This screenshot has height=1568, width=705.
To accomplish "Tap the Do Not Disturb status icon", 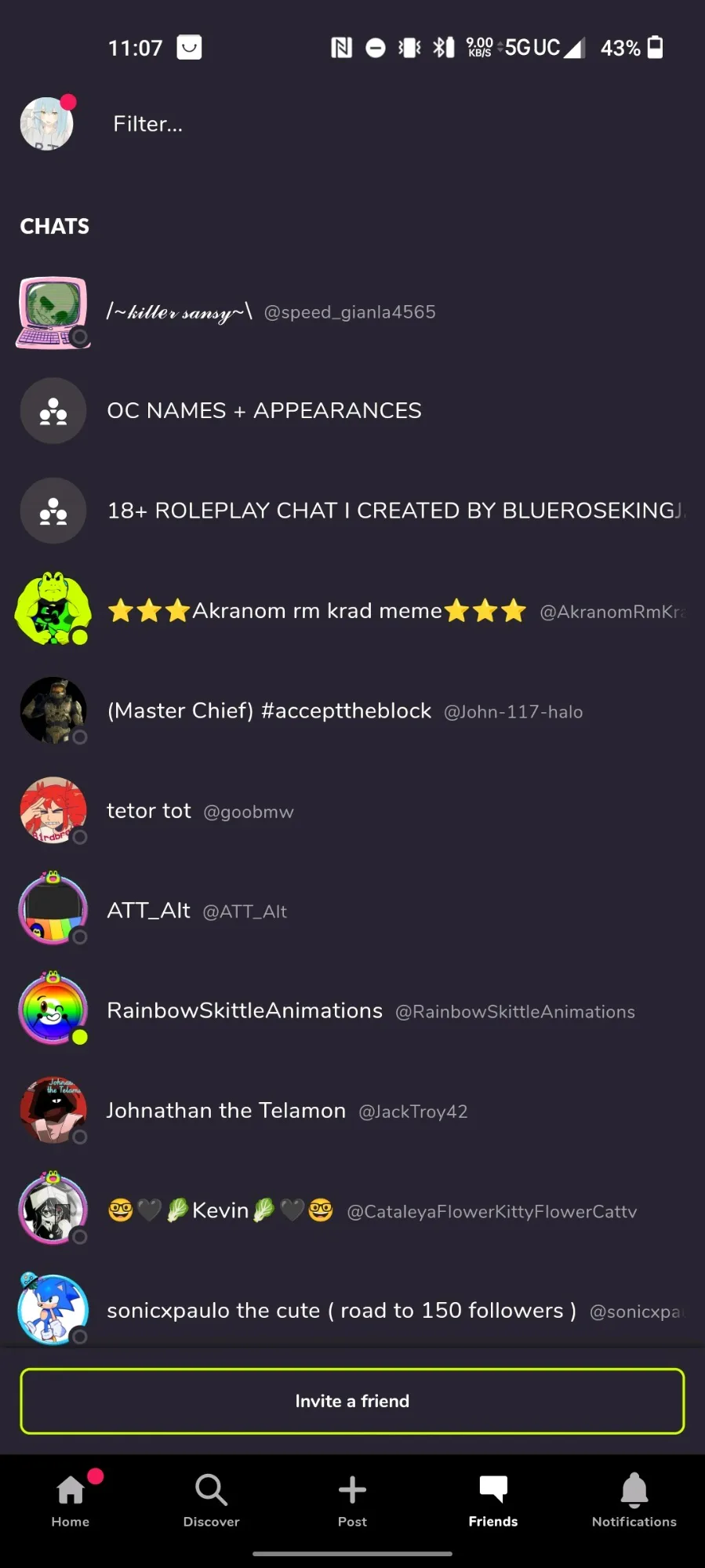I will coord(376,48).
